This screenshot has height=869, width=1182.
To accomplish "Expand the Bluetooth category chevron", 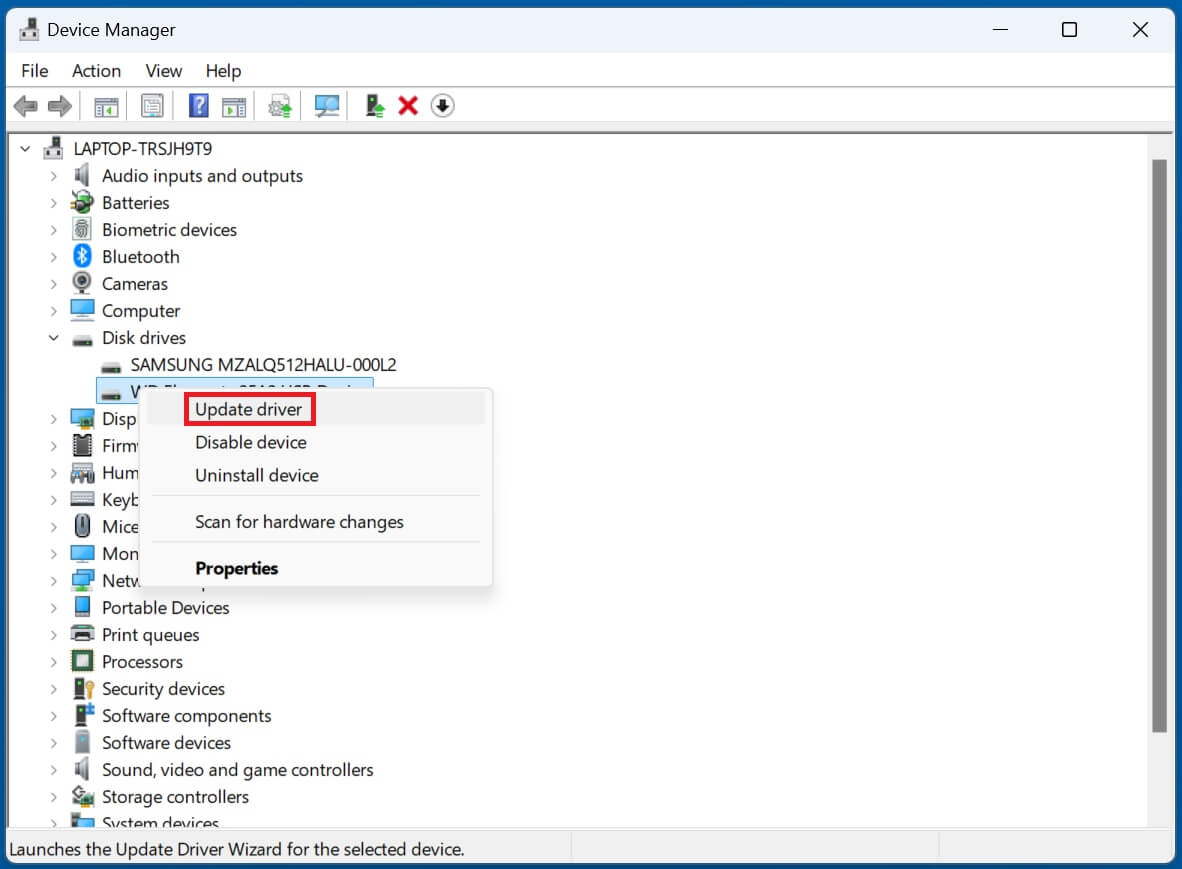I will 53,256.
